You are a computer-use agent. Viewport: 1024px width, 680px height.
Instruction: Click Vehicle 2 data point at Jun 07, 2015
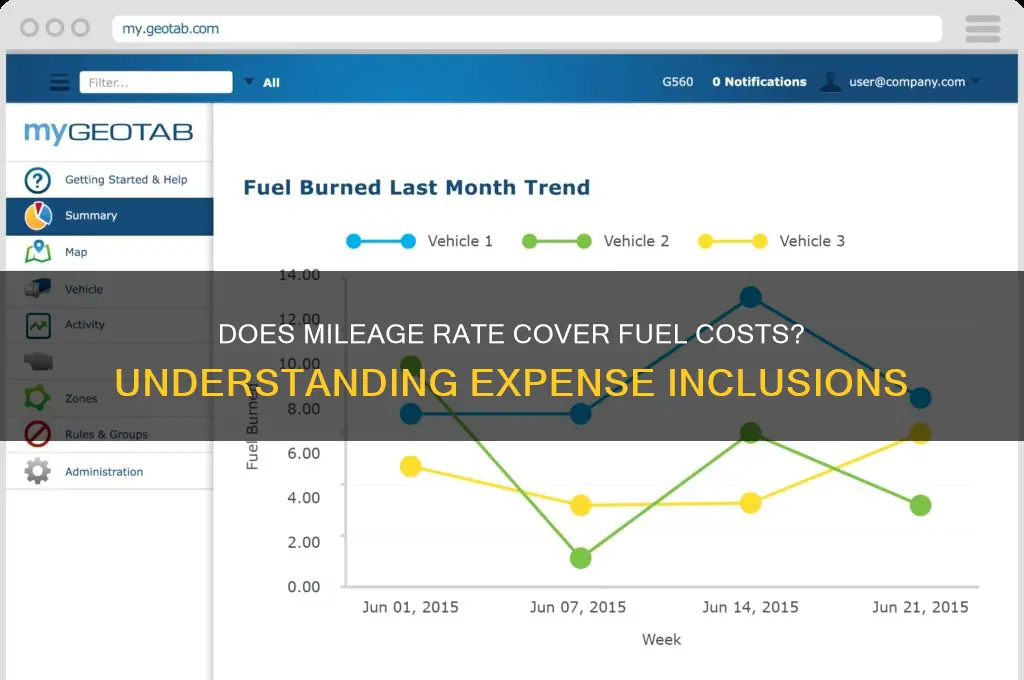(581, 558)
